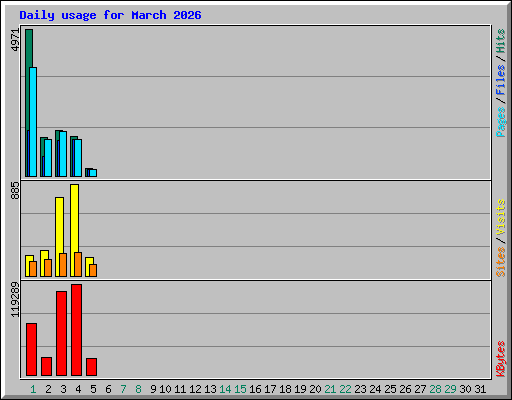Click day 18 on the x-axis
The height and width of the screenshot is (400, 512).
[x=285, y=389]
